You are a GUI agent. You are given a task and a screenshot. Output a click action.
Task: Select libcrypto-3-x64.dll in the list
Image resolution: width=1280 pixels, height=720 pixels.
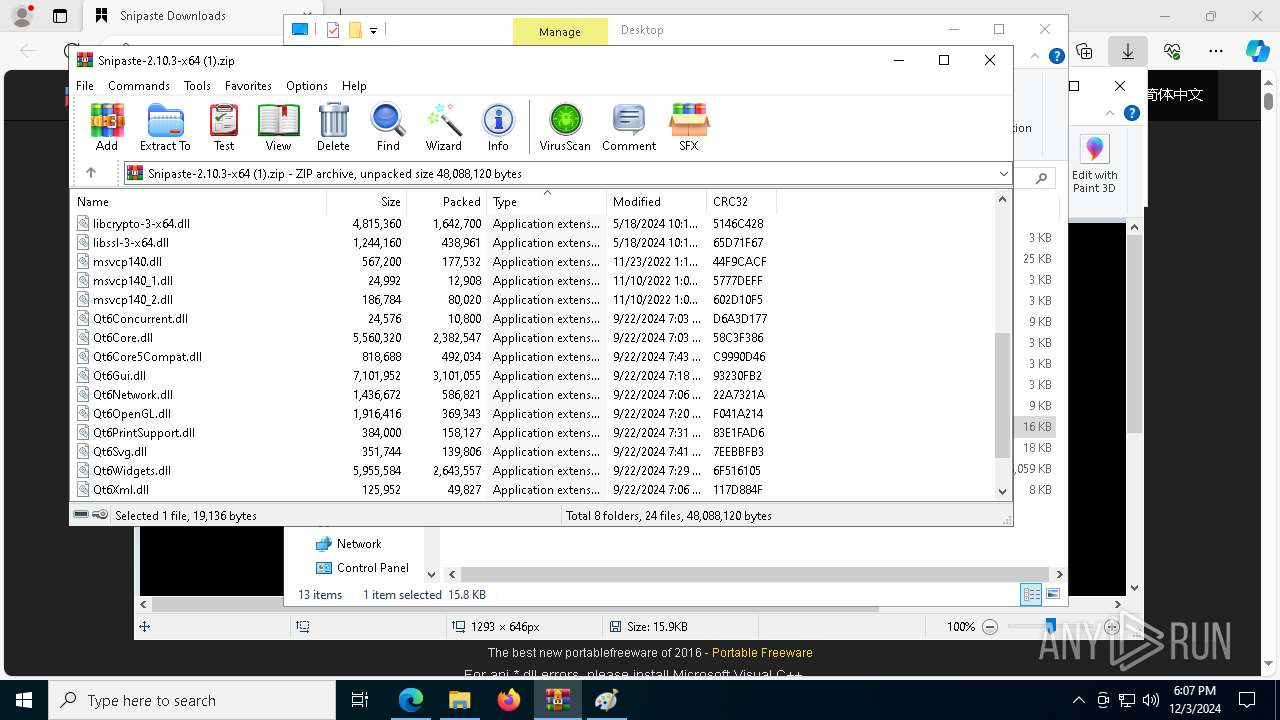coord(533,224)
